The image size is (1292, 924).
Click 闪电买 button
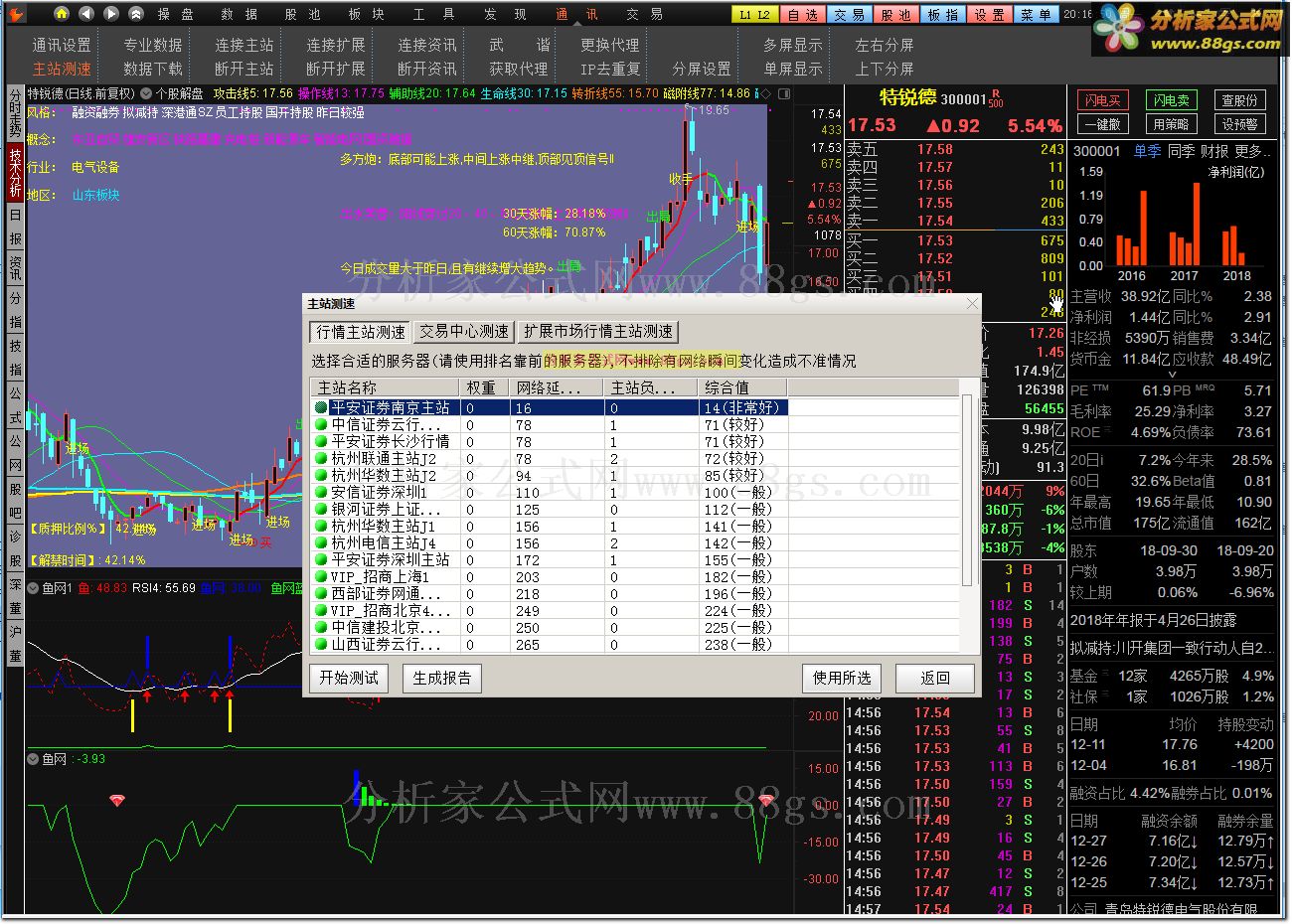pyautogui.click(x=1102, y=100)
